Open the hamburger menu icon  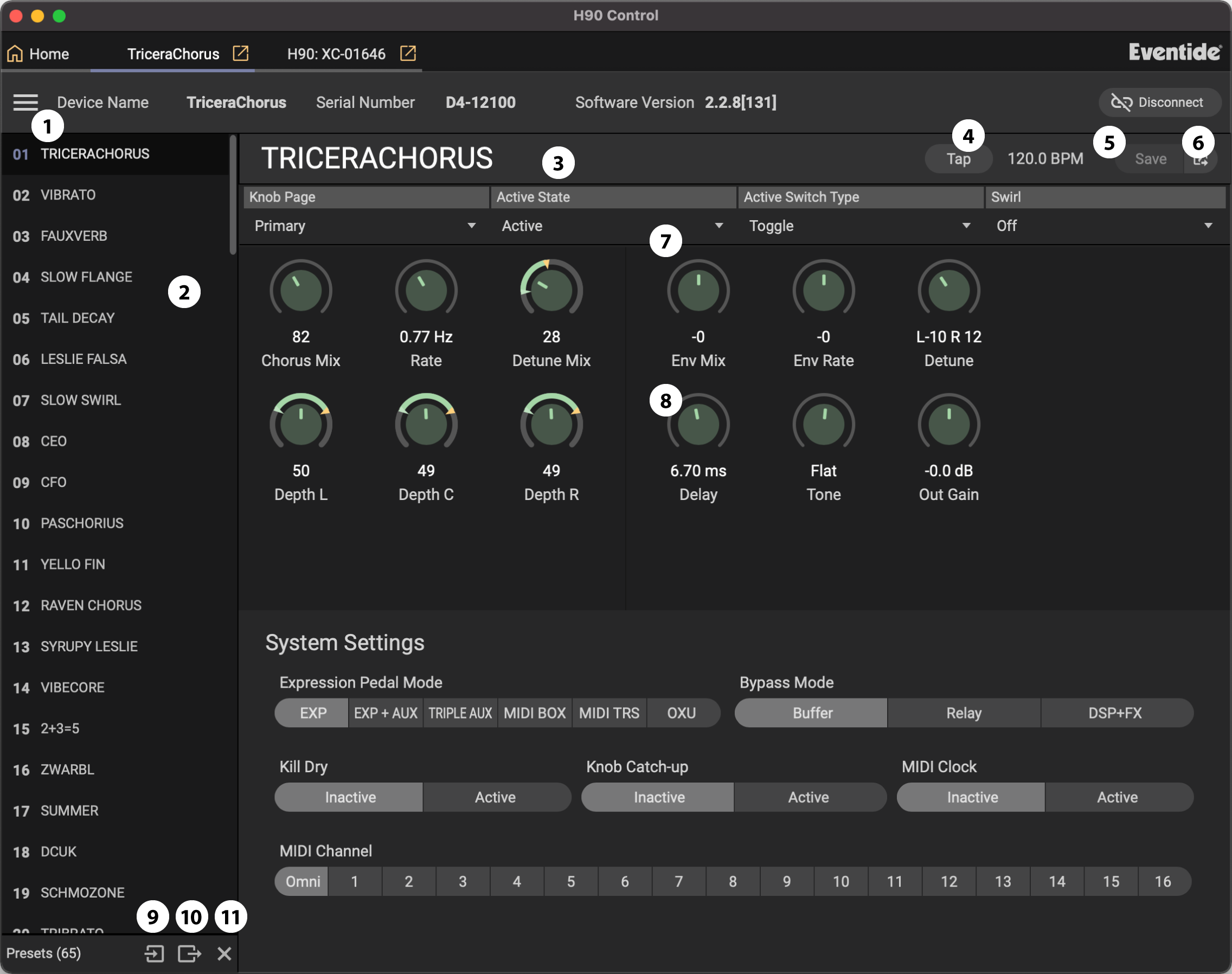click(25, 102)
